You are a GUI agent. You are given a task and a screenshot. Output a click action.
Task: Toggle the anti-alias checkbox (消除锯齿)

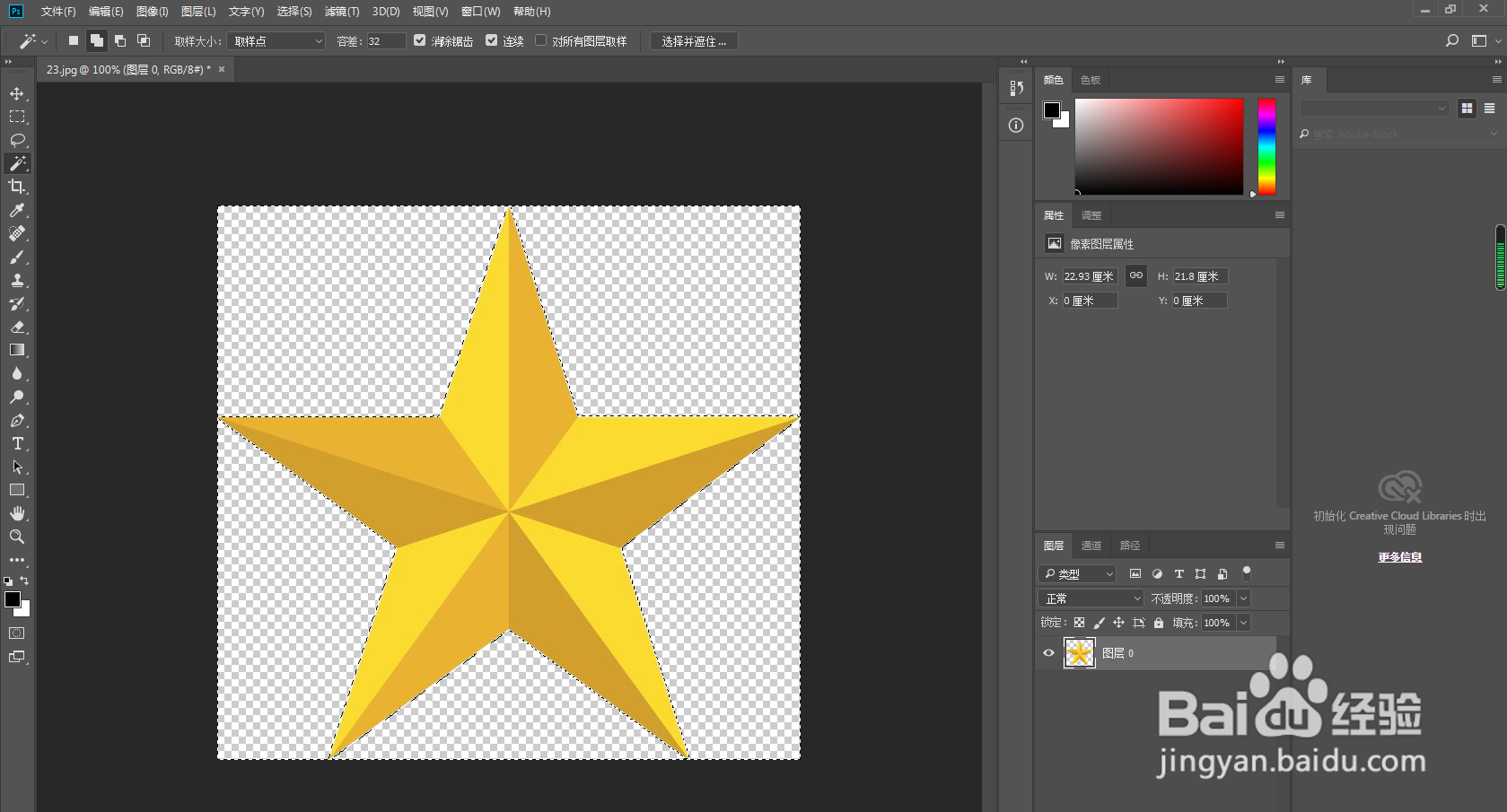tap(420, 40)
